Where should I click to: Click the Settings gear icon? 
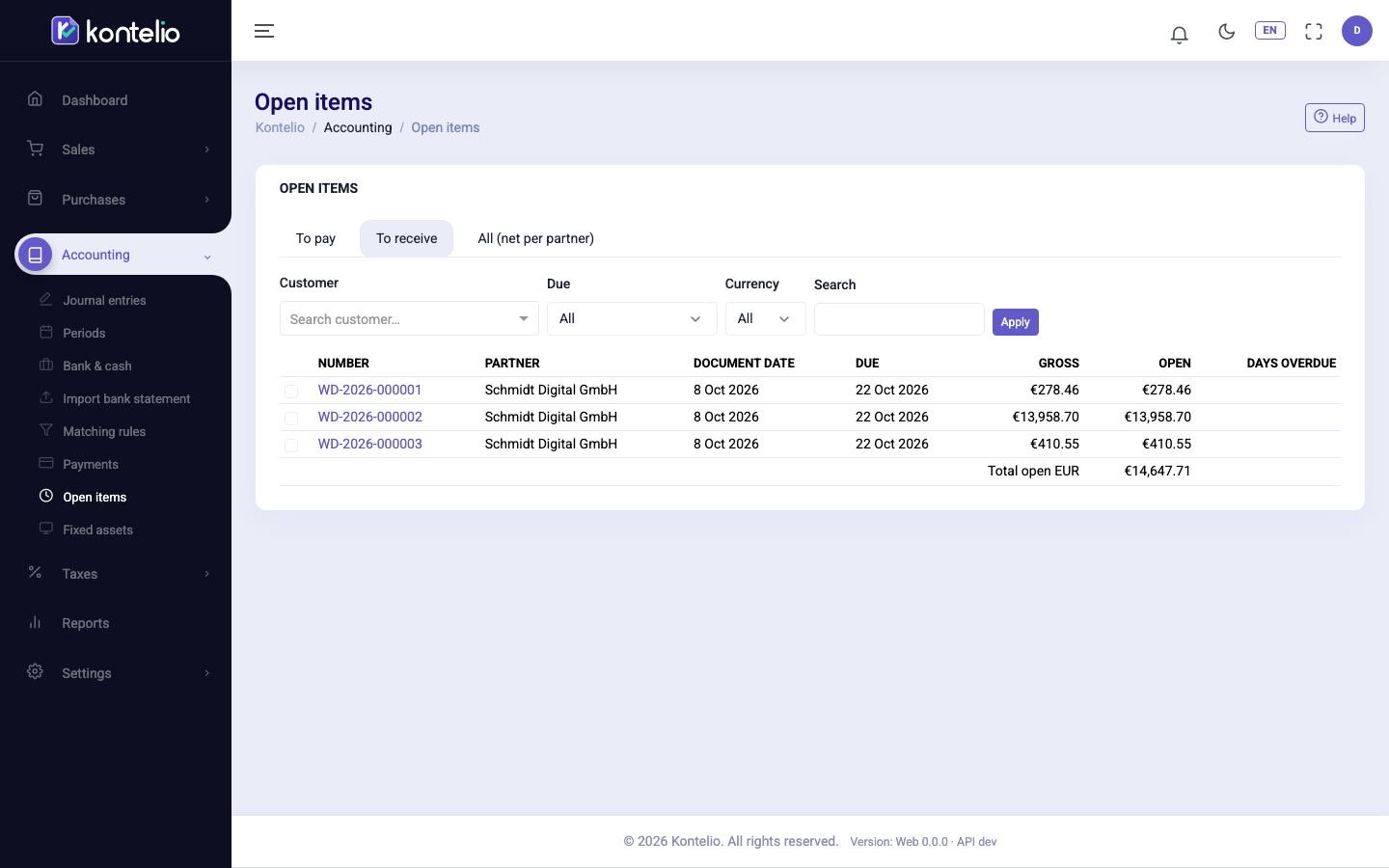(x=36, y=671)
